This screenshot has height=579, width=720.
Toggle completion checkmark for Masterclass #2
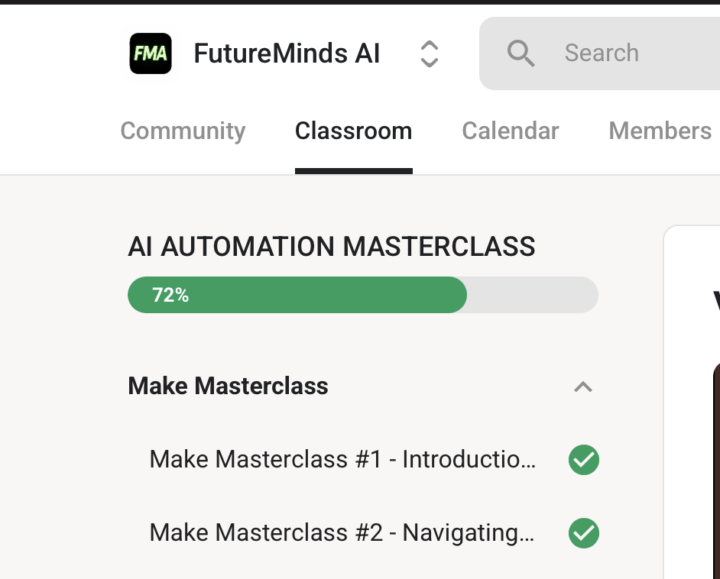[584, 533]
